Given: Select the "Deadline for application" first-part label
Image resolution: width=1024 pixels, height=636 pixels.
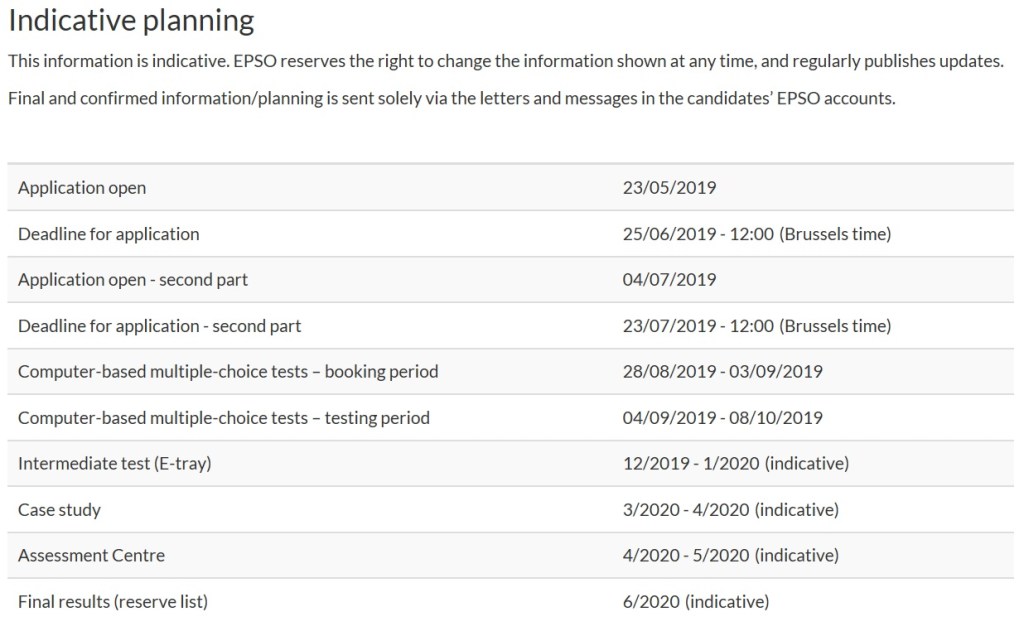Looking at the screenshot, I should point(109,234).
